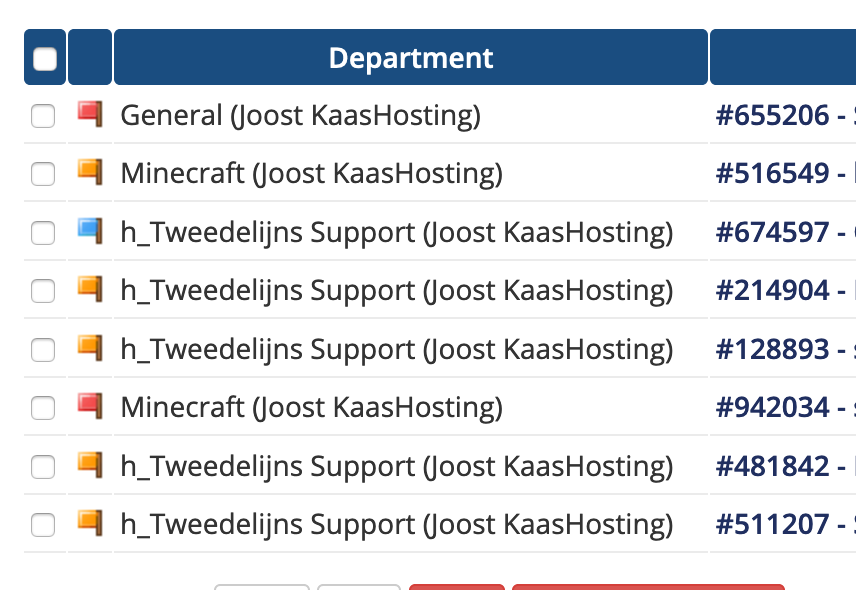Open ticket #516549 link
Viewport: 856px width, 590px height.
click(773, 174)
